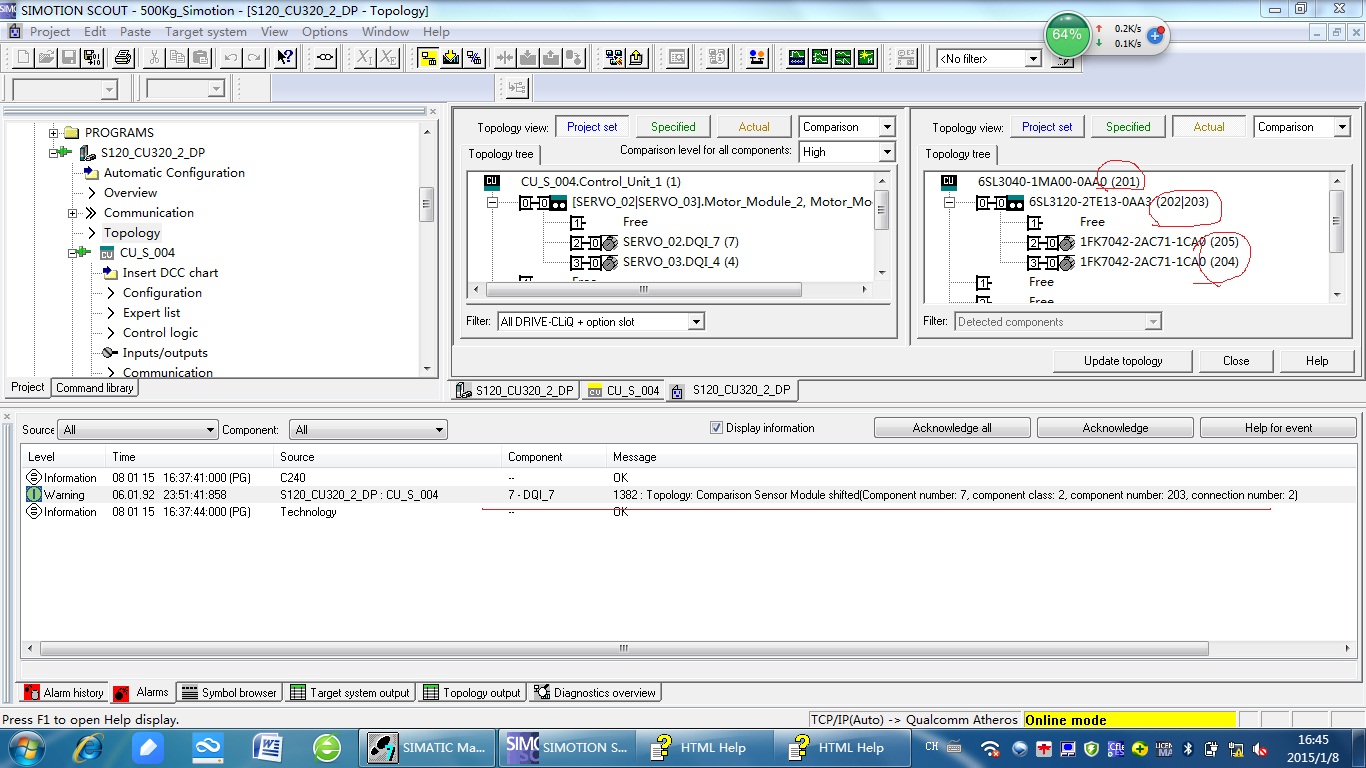
Task: Select Project set view in right topology pane
Action: [1047, 127]
